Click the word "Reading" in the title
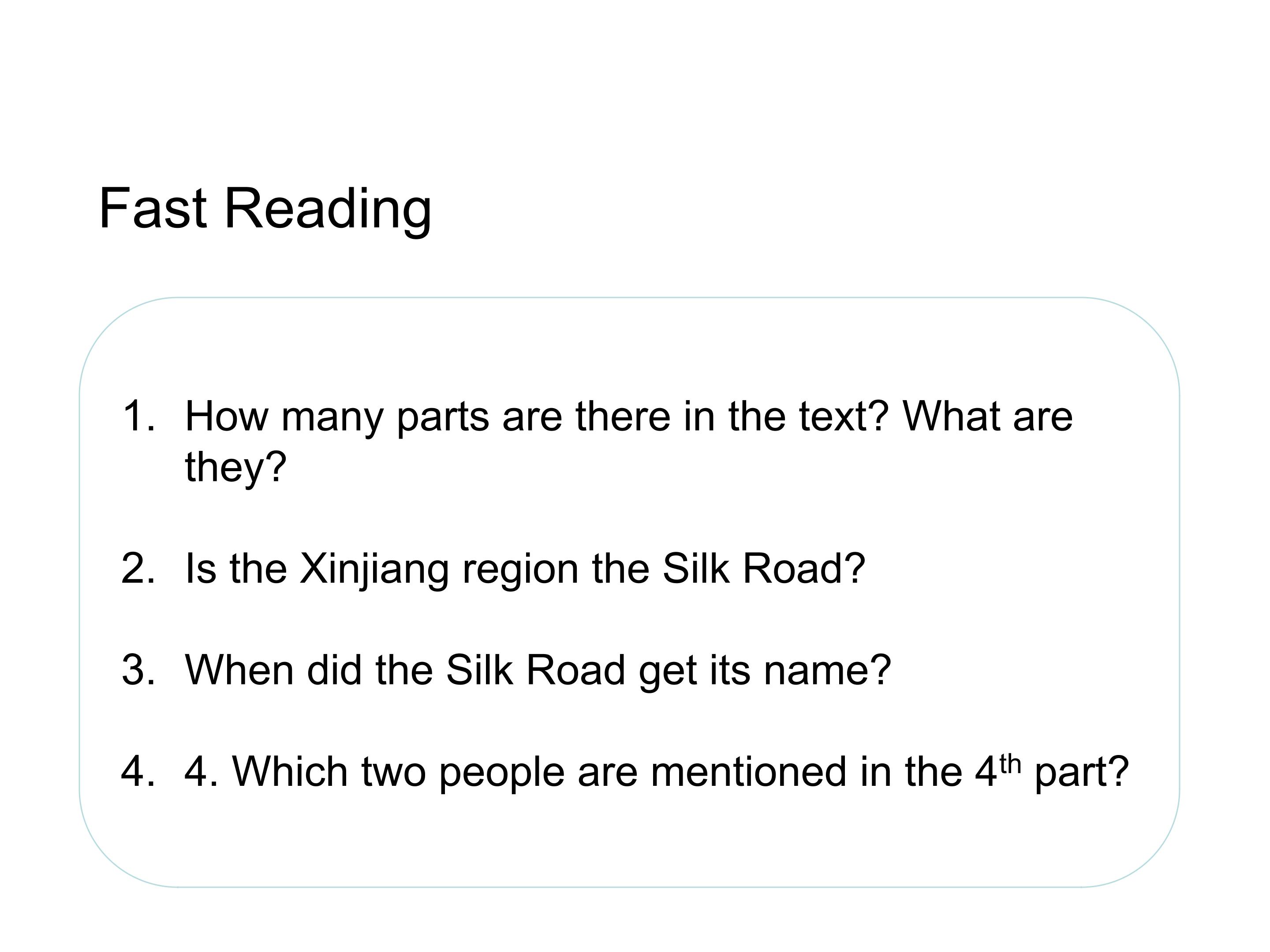 (x=328, y=209)
